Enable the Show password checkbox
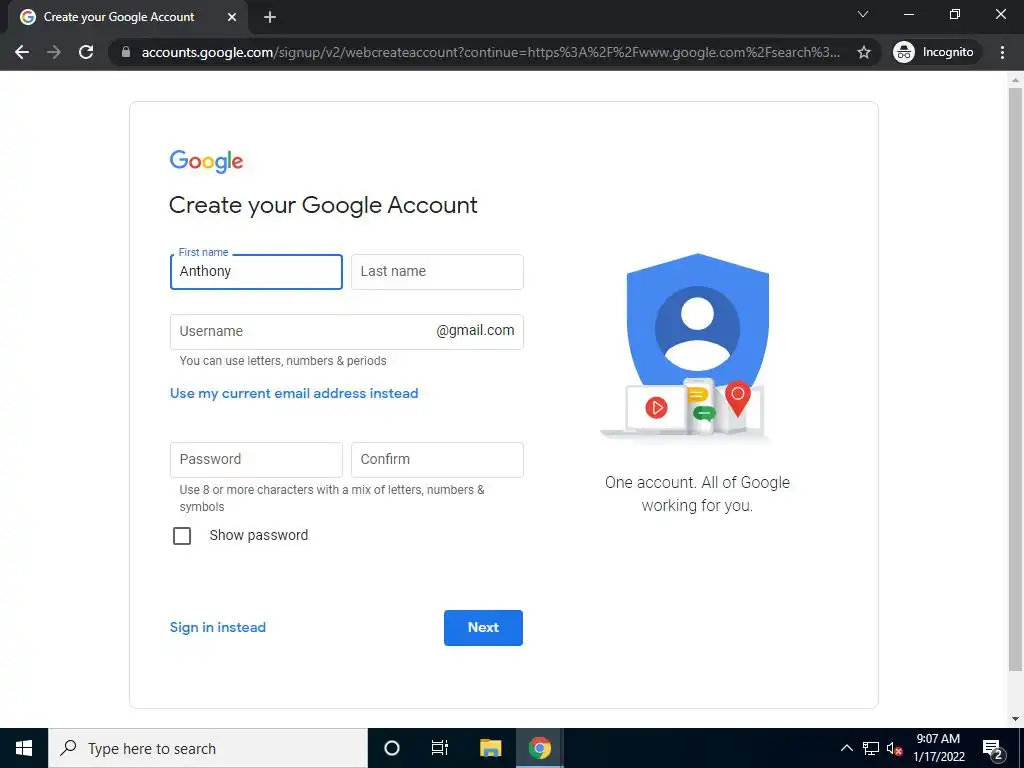Screen dimensions: 1024x768 pyautogui.click(x=182, y=536)
